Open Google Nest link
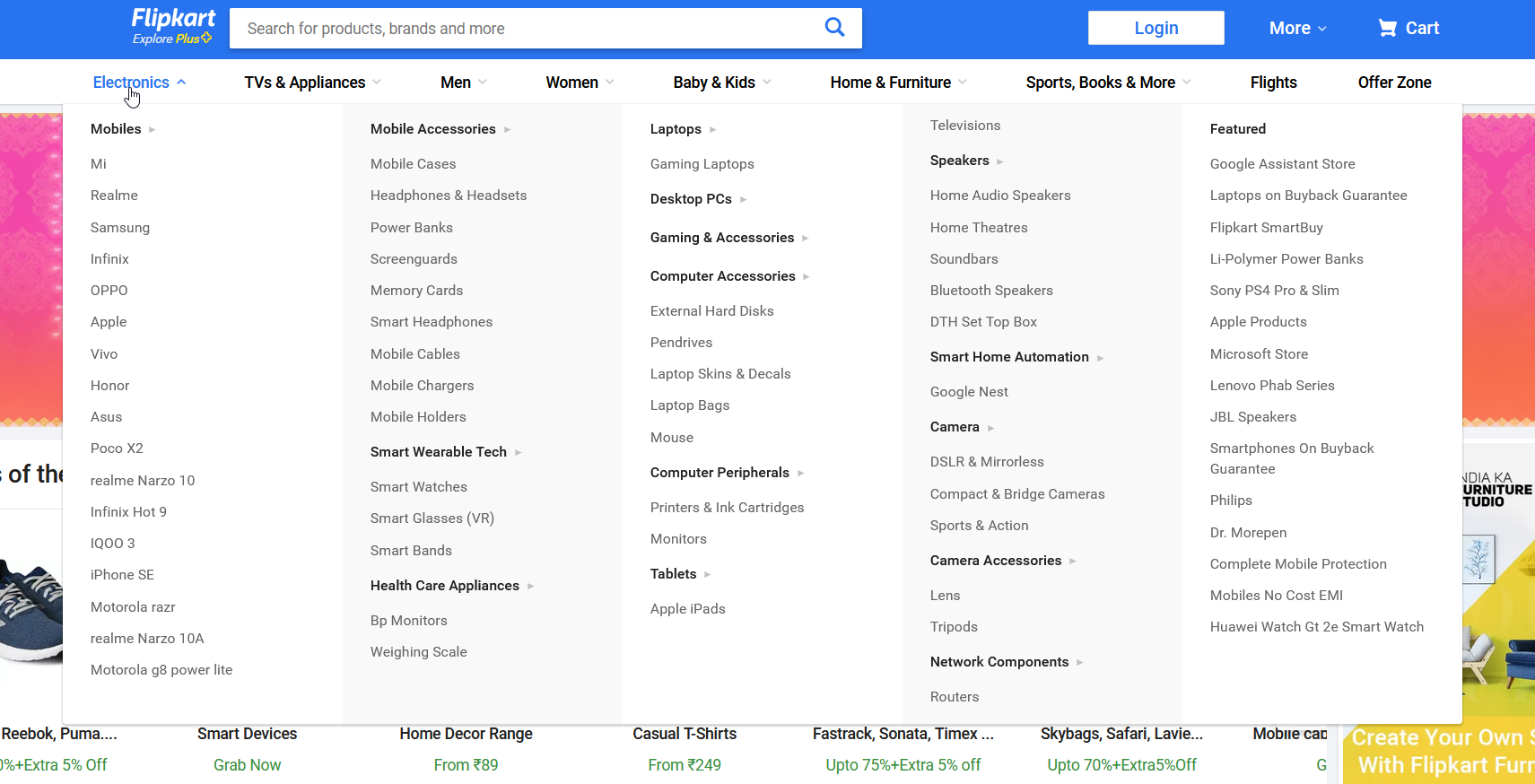The height and width of the screenshot is (784, 1535). tap(969, 392)
